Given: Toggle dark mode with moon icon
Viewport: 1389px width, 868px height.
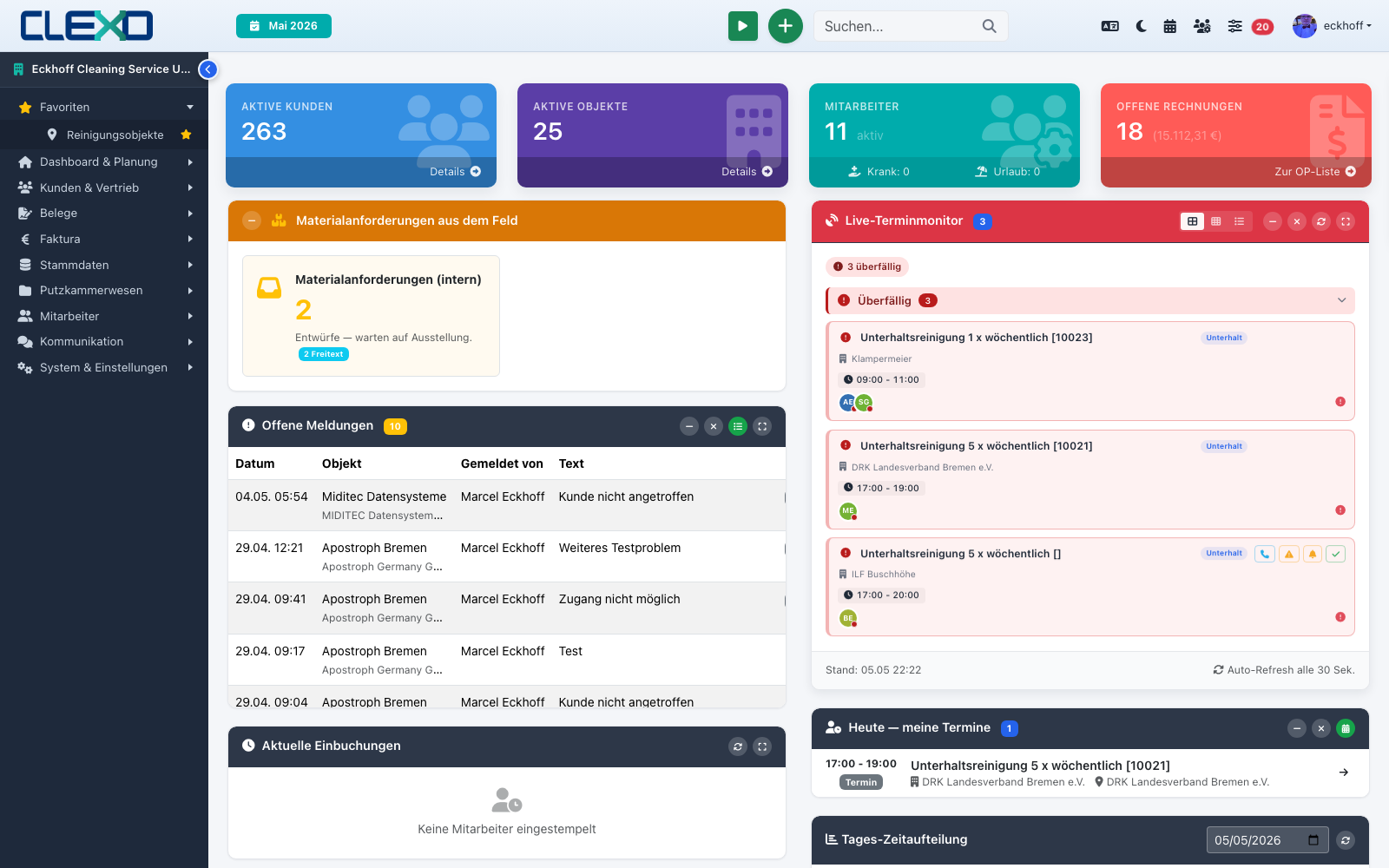Looking at the screenshot, I should pyautogui.click(x=1142, y=26).
